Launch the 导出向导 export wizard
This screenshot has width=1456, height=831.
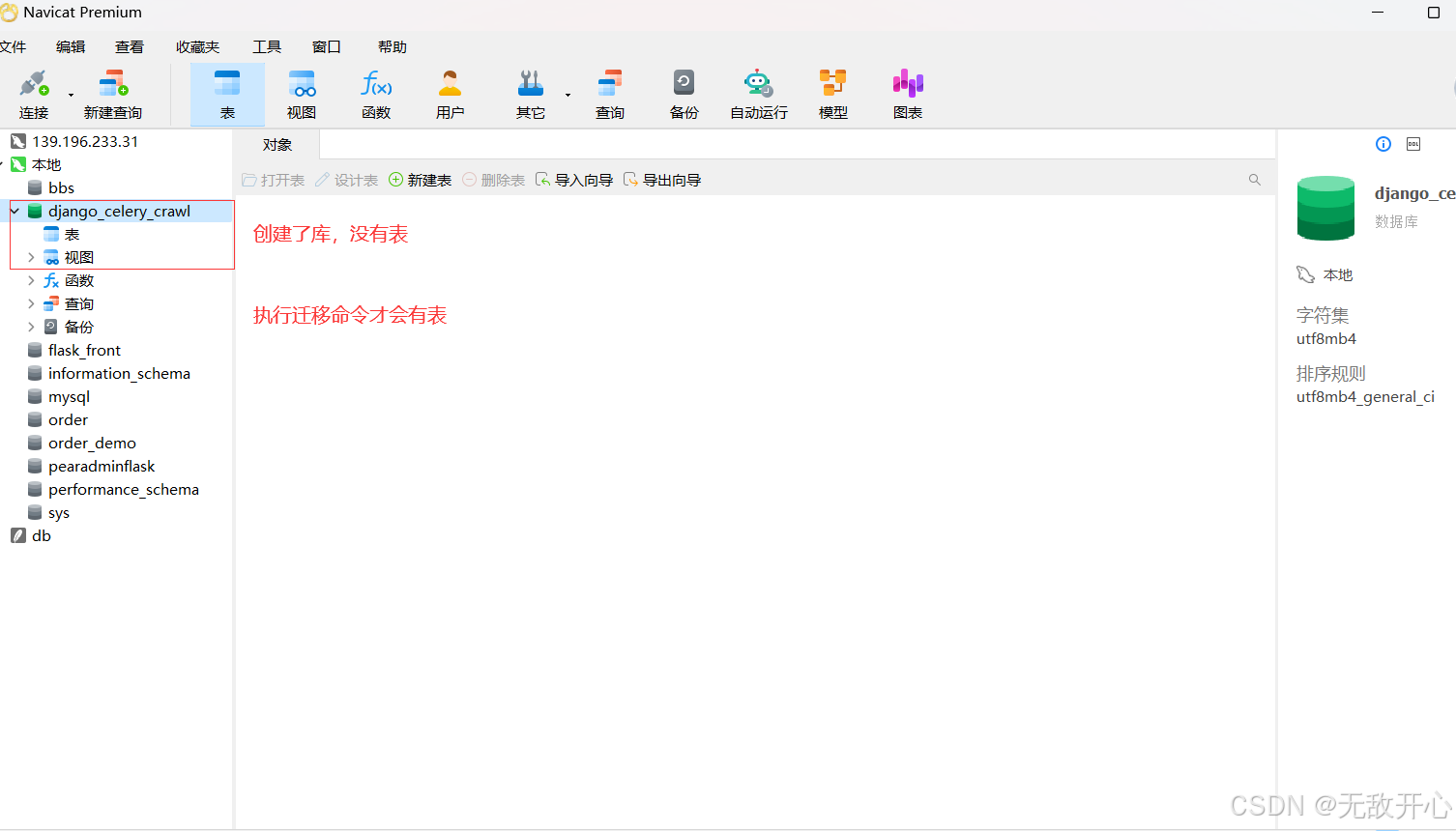[x=662, y=180]
